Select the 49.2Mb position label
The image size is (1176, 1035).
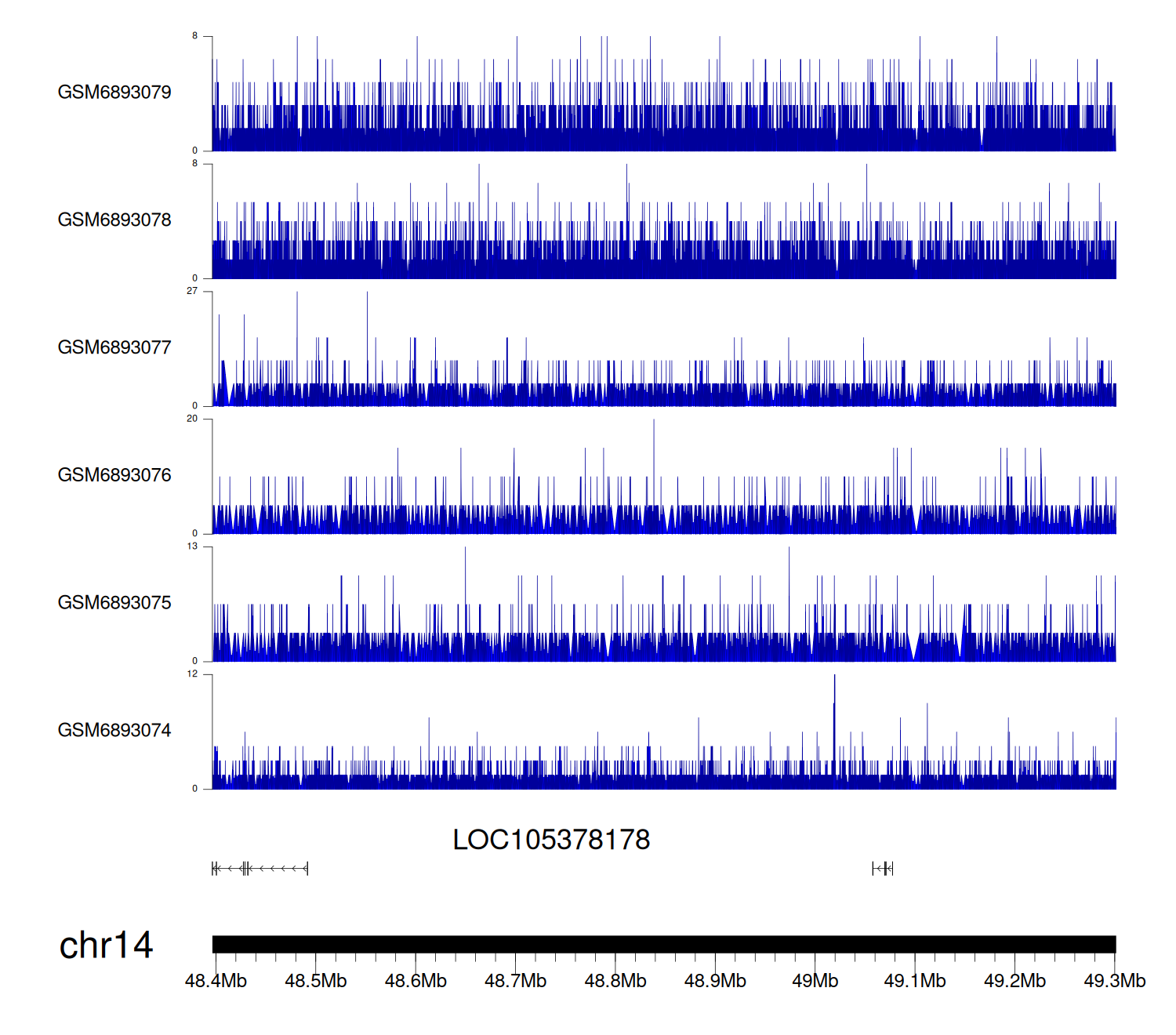[x=1014, y=982]
